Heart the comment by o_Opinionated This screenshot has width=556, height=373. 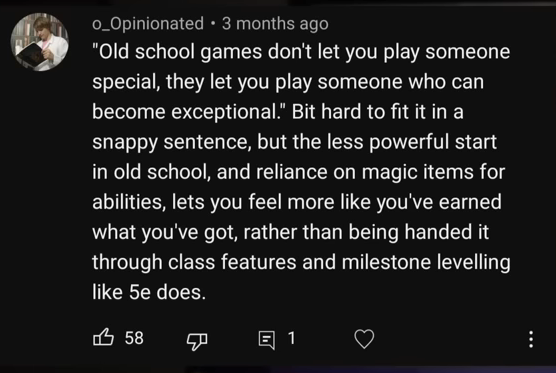tap(364, 339)
